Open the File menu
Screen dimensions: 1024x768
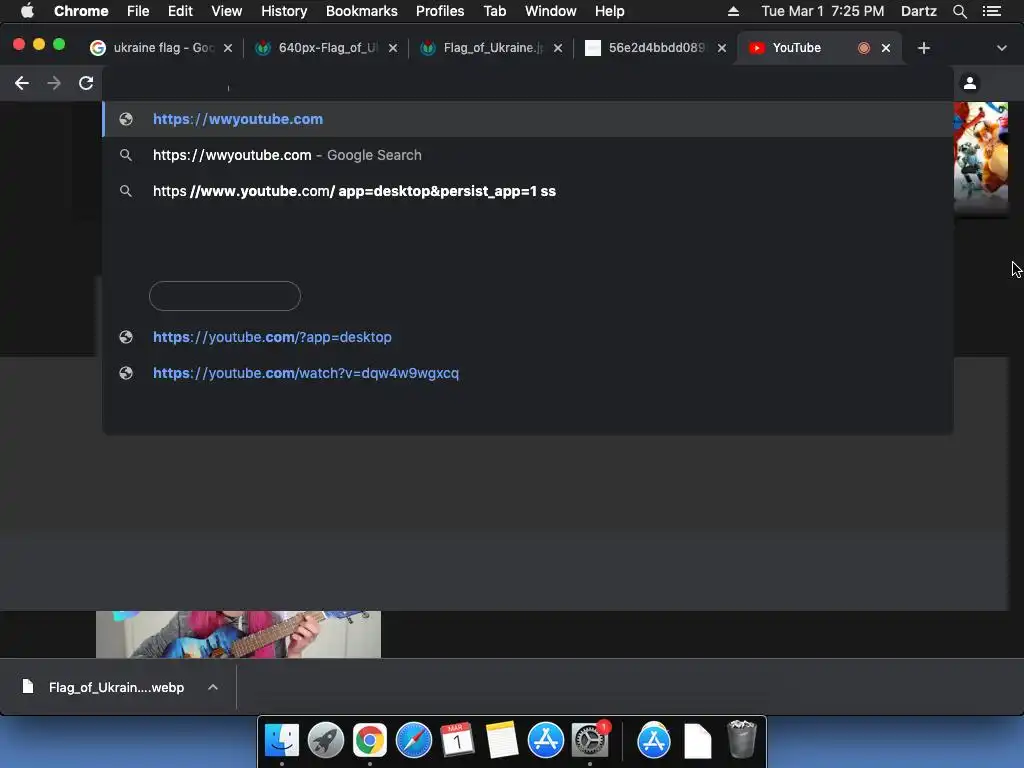pos(138,11)
